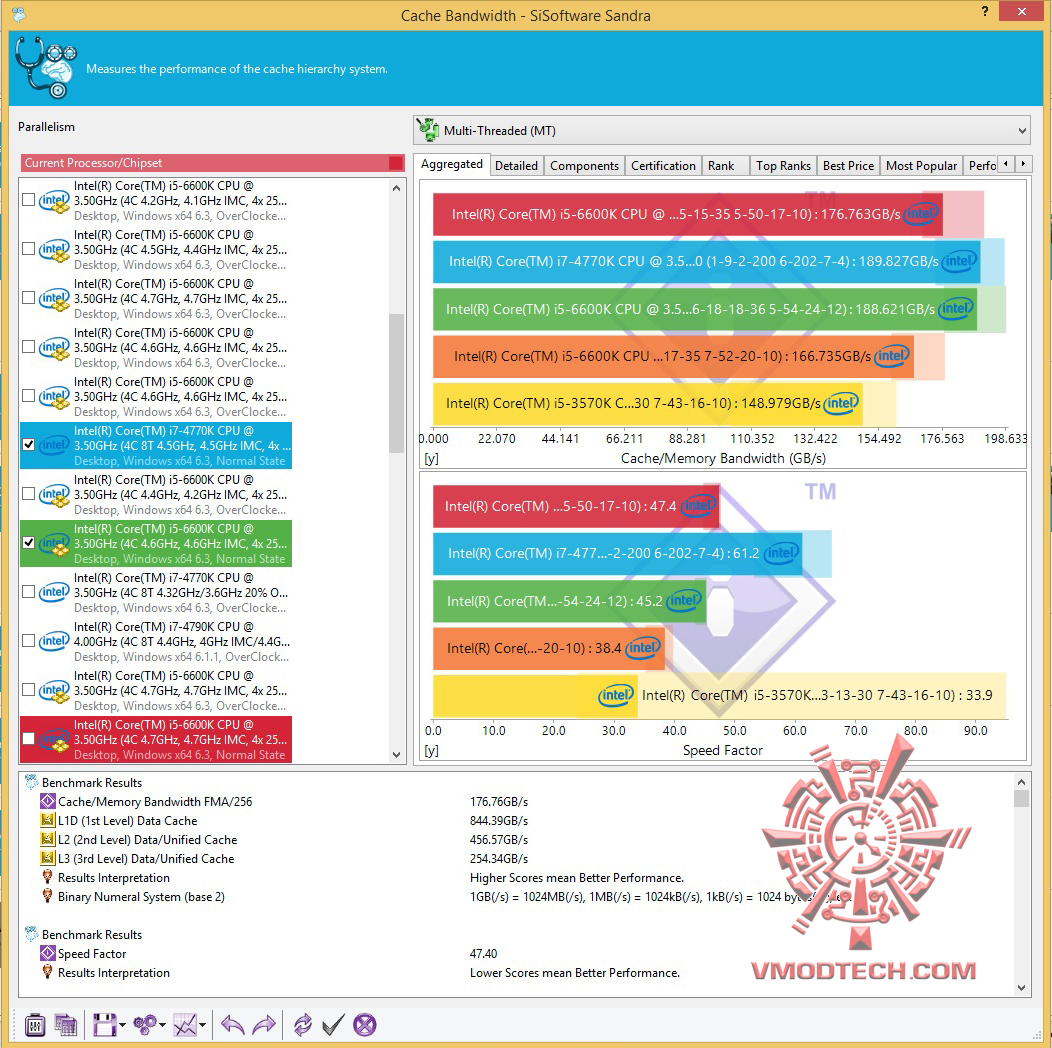The height and width of the screenshot is (1048, 1052).
Task: Open the dropdown arrow next to the gears icon
Action: pyautogui.click(x=162, y=1025)
